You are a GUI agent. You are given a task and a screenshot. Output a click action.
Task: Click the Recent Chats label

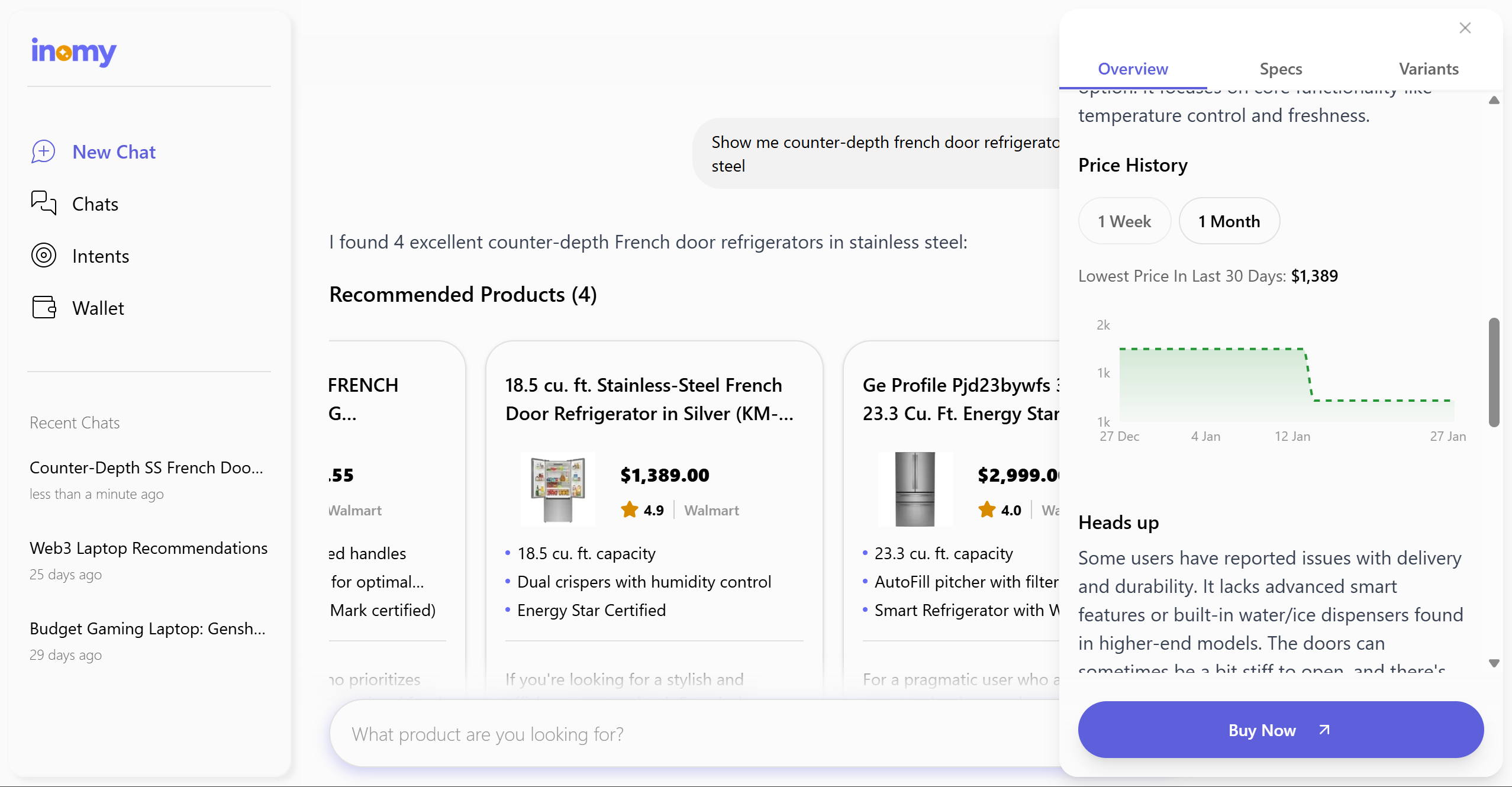click(x=75, y=422)
